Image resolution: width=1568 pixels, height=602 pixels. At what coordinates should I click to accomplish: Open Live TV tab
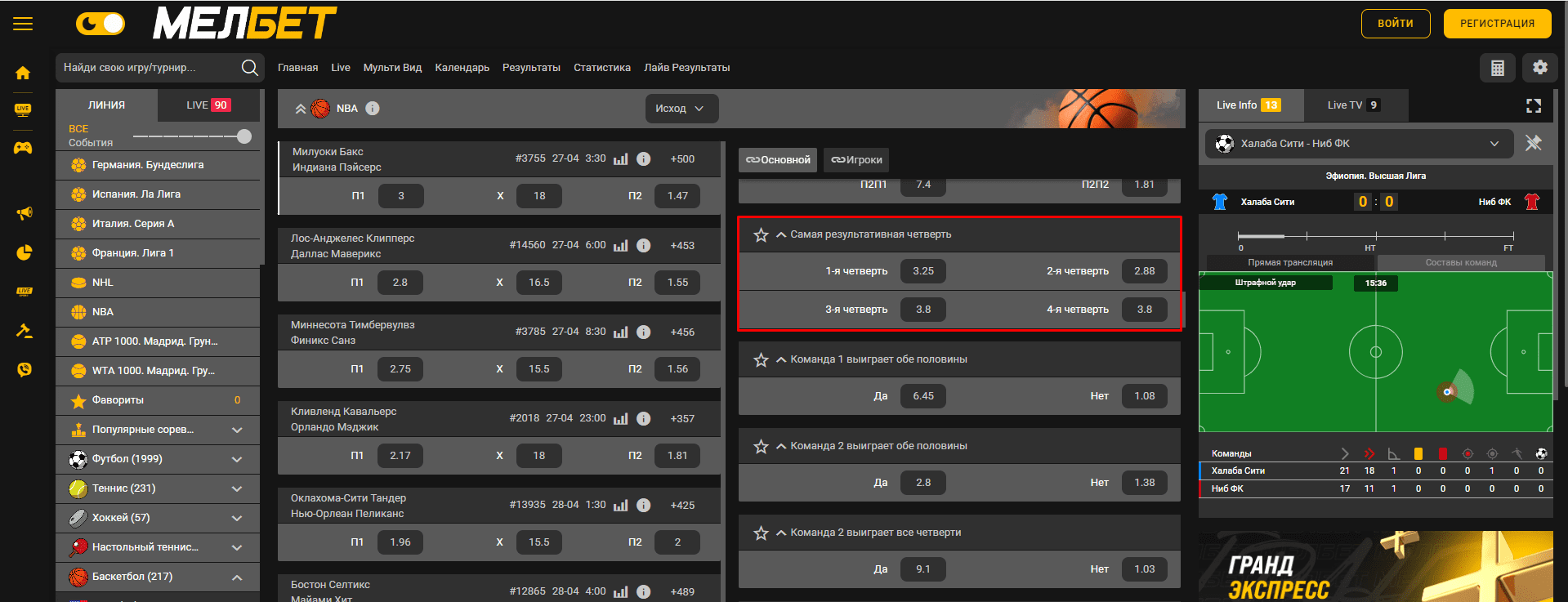click(1356, 105)
